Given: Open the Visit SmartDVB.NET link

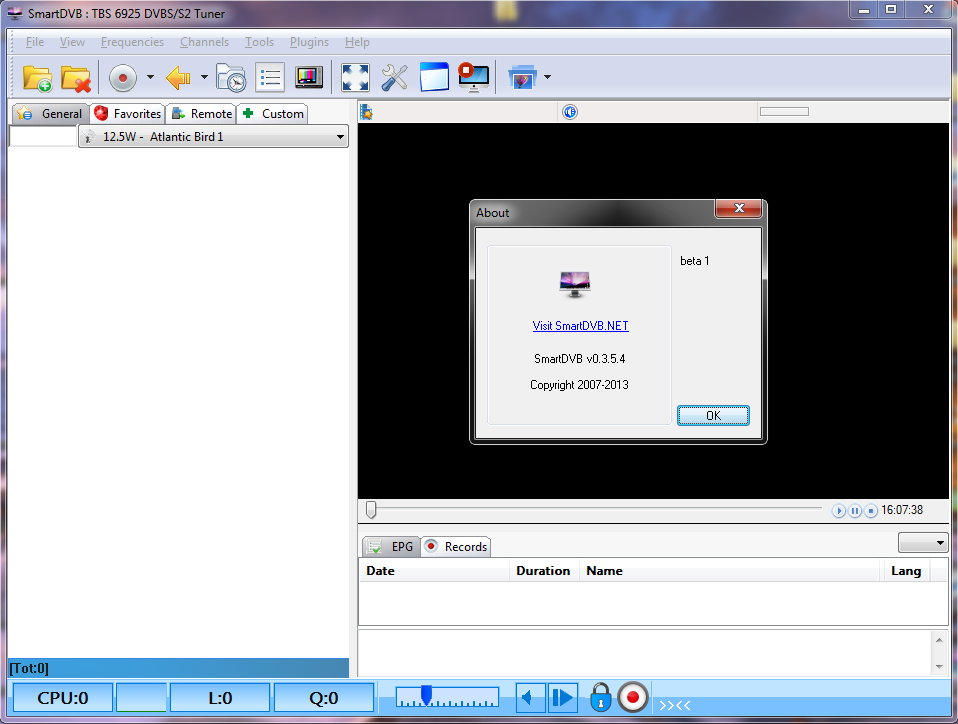Looking at the screenshot, I should [580, 326].
